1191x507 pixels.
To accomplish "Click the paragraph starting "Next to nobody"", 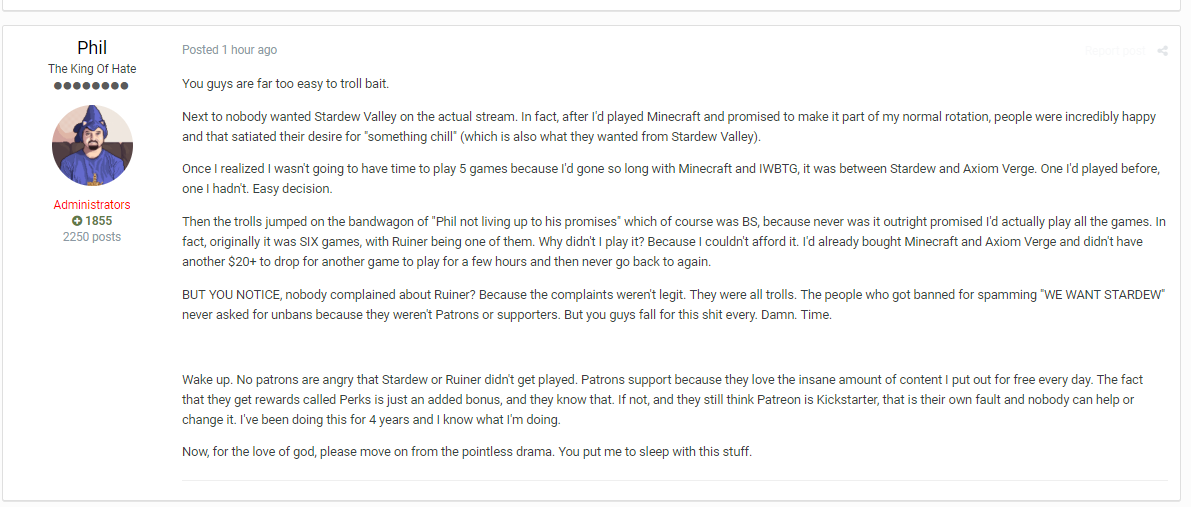I will click(669, 128).
